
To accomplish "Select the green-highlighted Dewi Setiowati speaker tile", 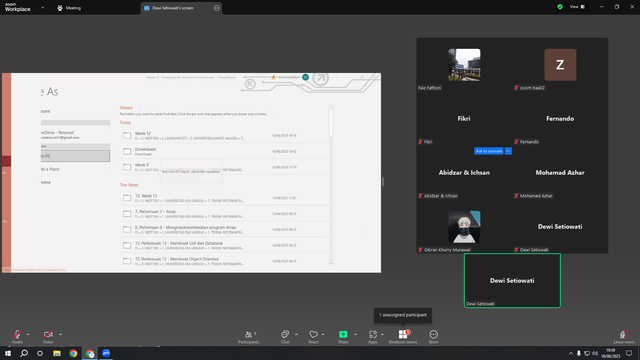I will (512, 280).
